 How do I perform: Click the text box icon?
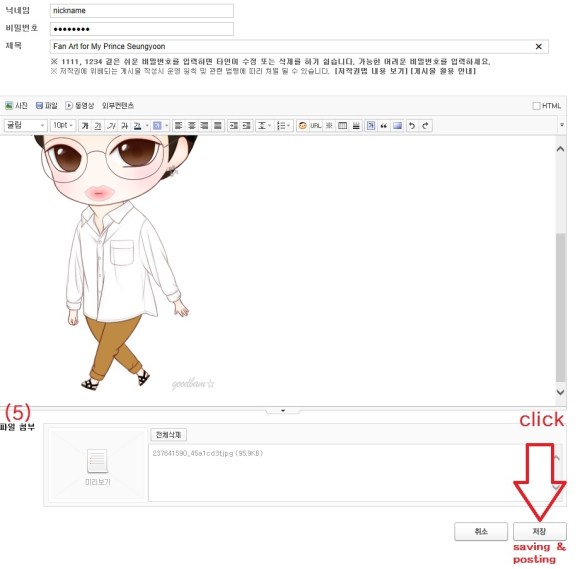[x=371, y=126]
